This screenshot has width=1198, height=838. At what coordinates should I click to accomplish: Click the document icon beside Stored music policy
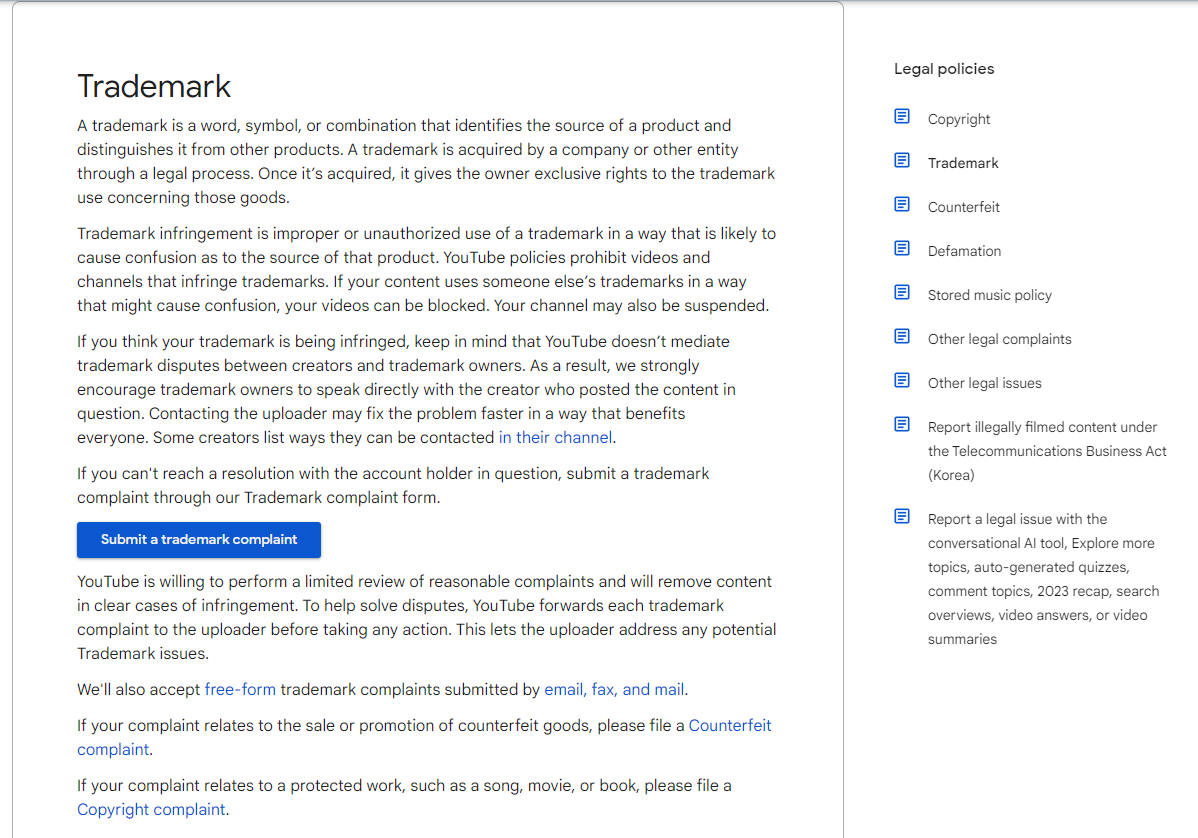click(x=902, y=293)
